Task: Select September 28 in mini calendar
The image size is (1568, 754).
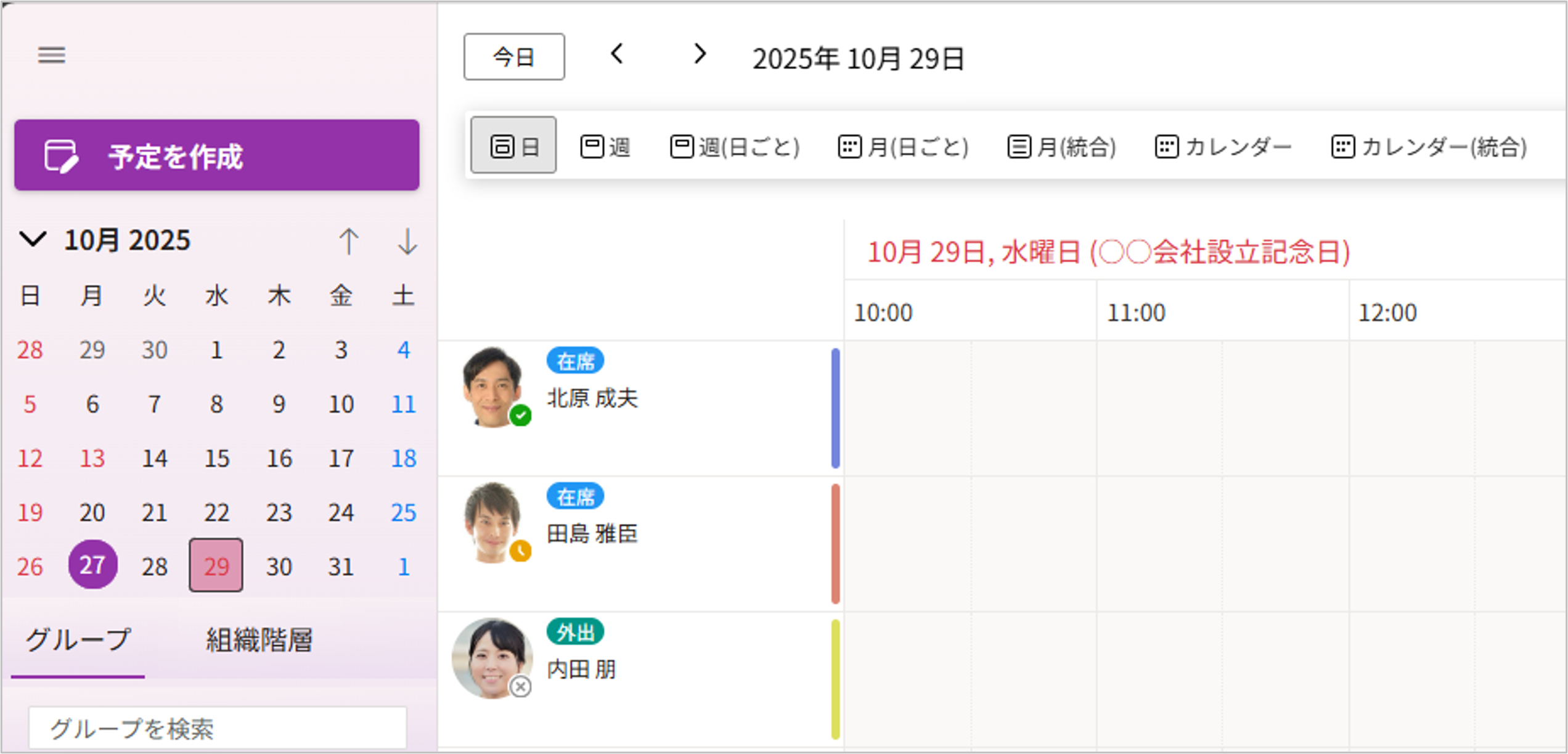Action: (x=30, y=350)
